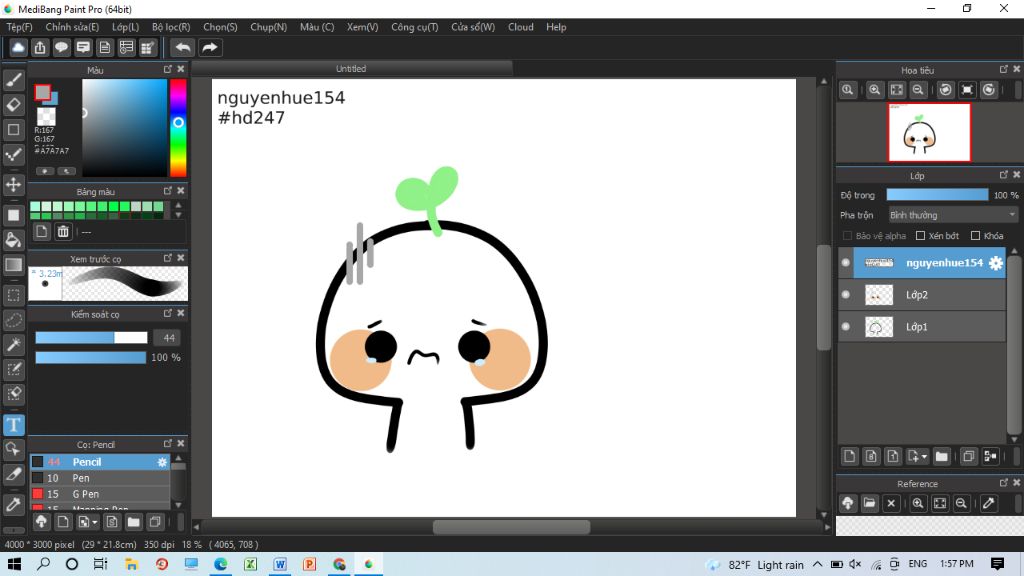Click the Navigator canvas thumbnail
The height and width of the screenshot is (576, 1024).
pyautogui.click(x=929, y=133)
